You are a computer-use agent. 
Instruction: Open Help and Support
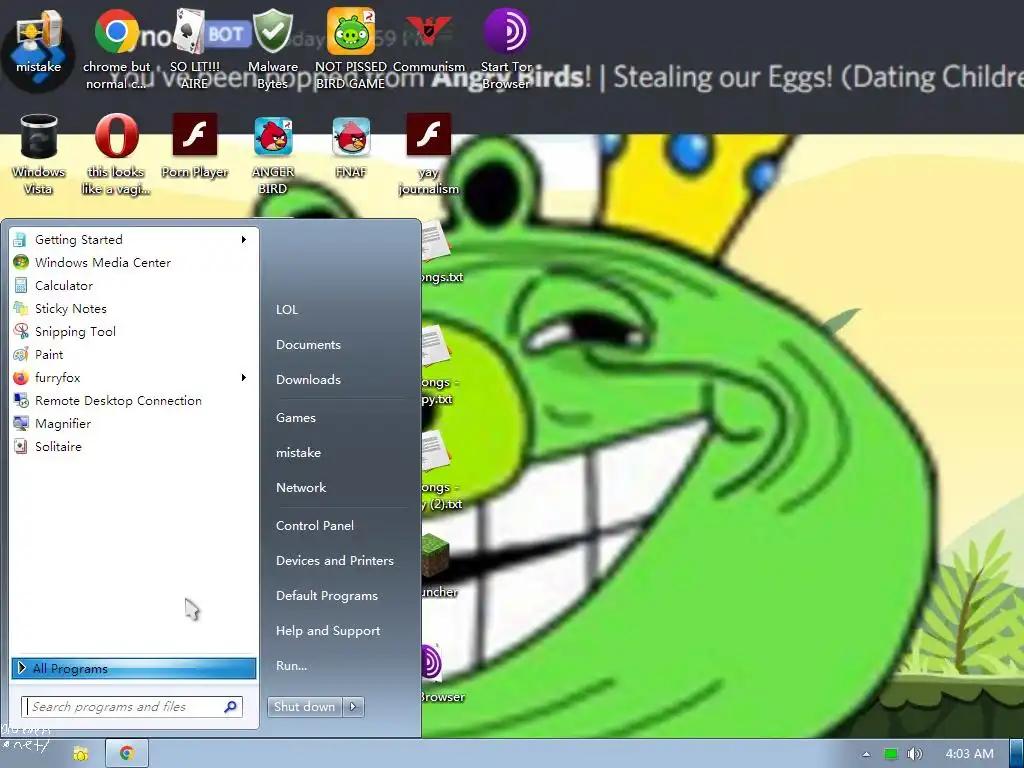coord(328,631)
